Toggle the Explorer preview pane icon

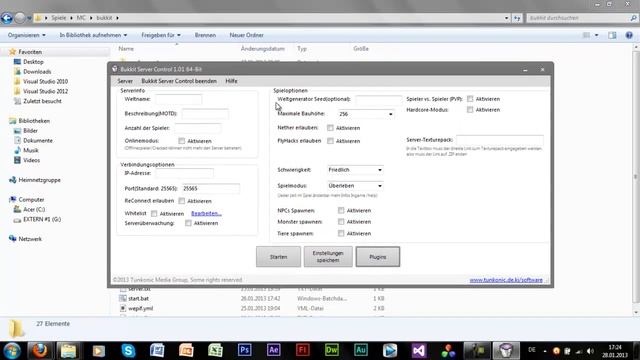[612, 35]
